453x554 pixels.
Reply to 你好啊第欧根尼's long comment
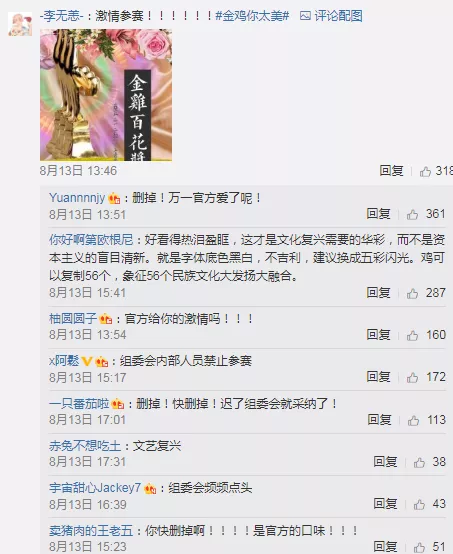378,293
